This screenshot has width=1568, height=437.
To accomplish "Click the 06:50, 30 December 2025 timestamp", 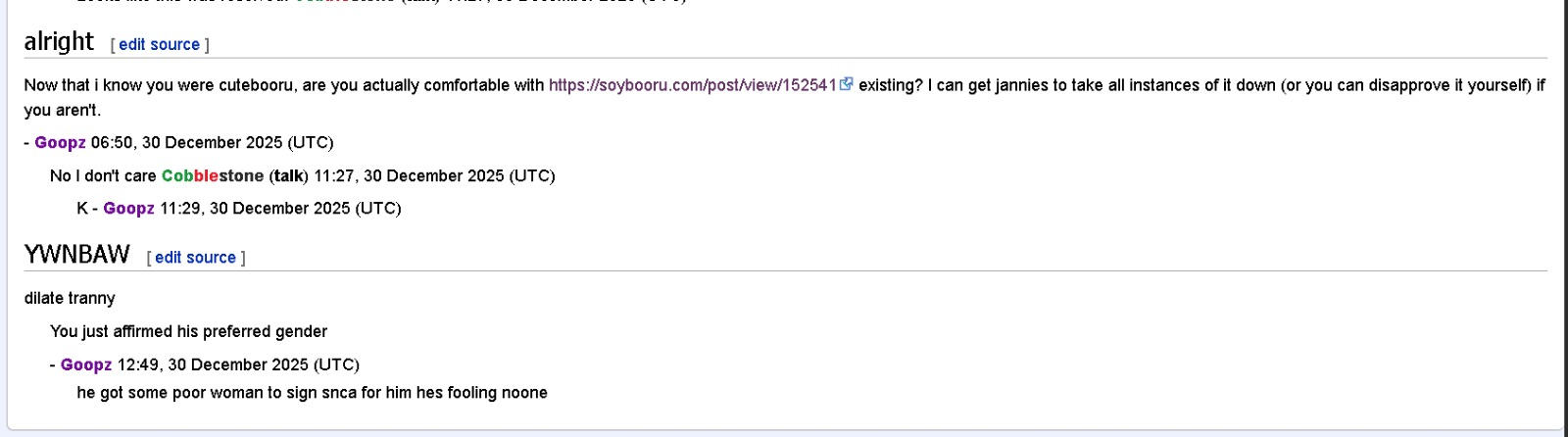I will coord(212,142).
